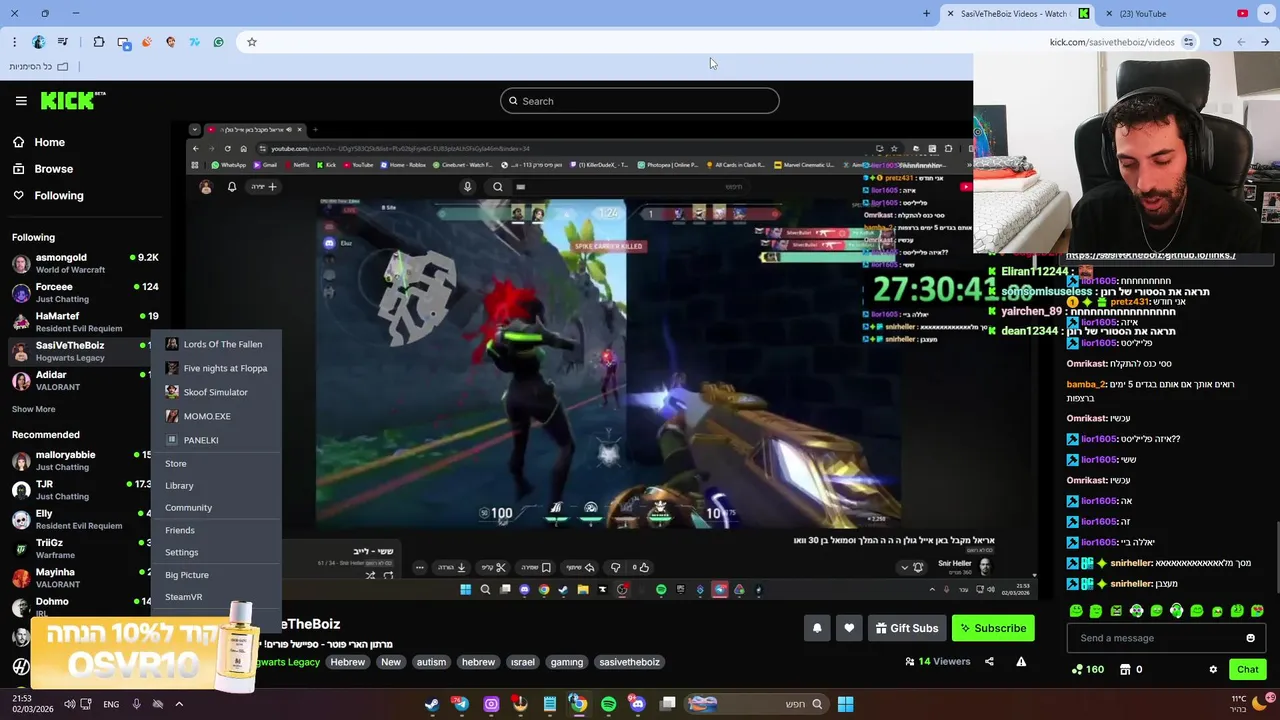Click the 160 channel points icon
The image size is (1280, 720).
(x=1088, y=670)
